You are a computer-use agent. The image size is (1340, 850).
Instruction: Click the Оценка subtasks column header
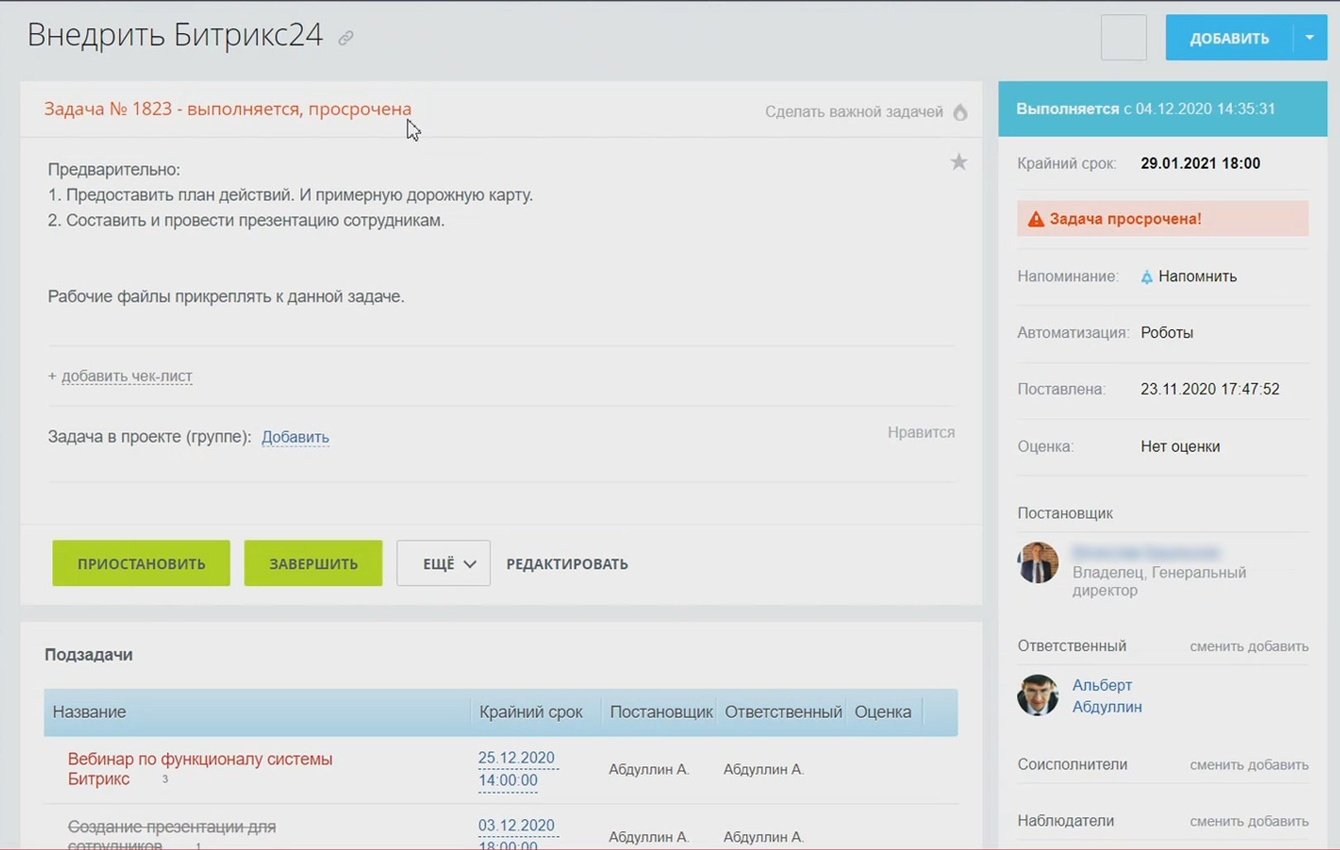(x=883, y=712)
